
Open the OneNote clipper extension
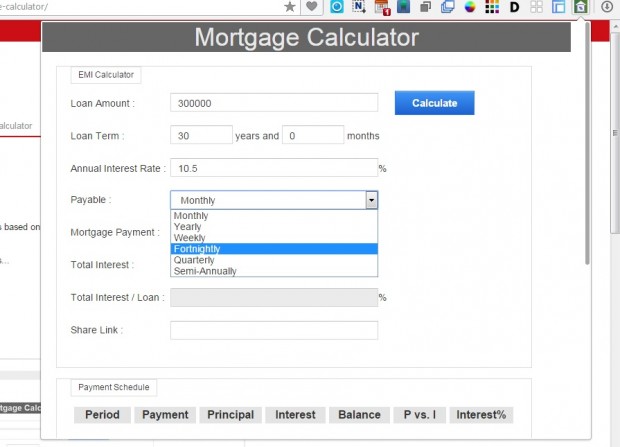359,7
